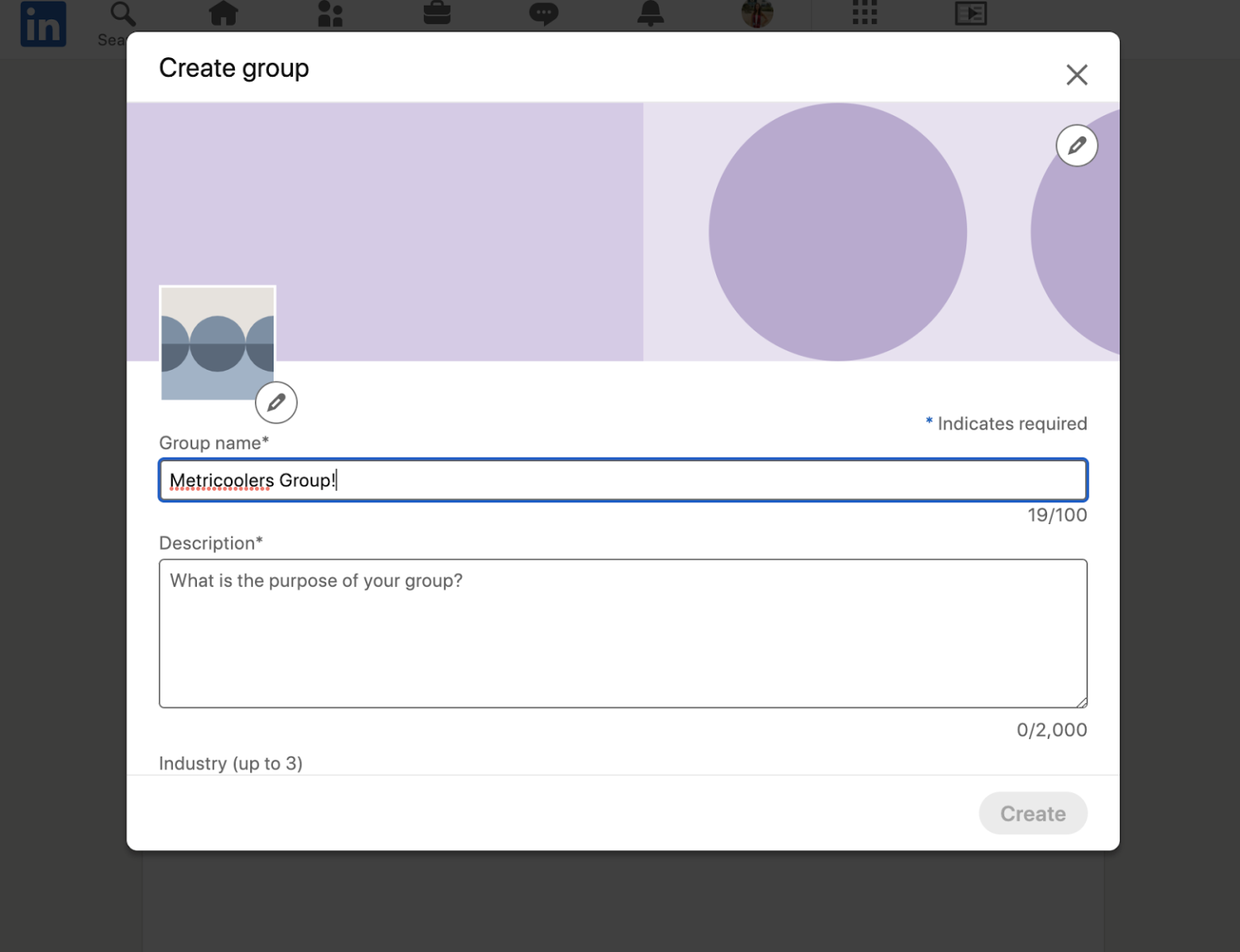Click the Description resize handle corner
The image size is (1240, 952).
(1081, 702)
